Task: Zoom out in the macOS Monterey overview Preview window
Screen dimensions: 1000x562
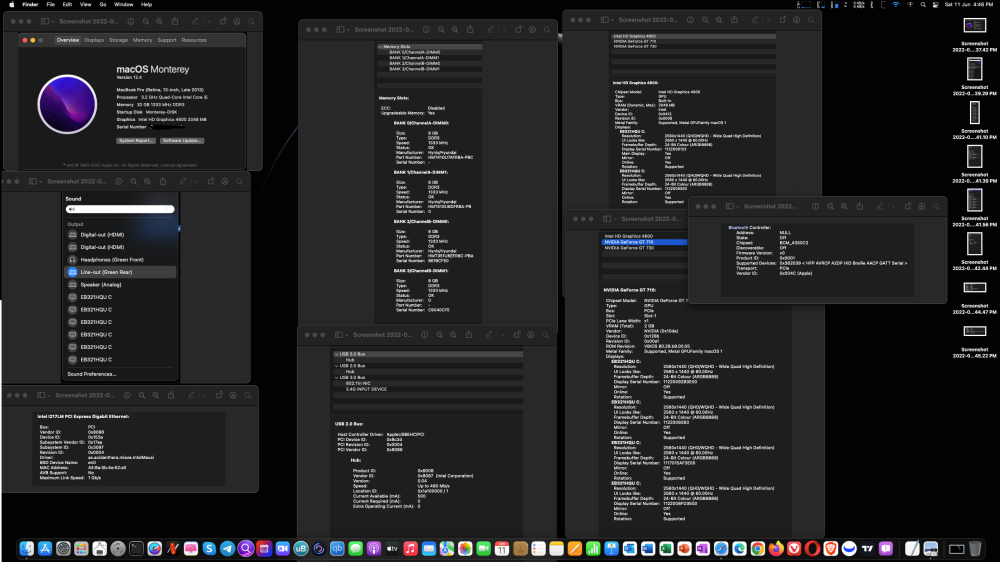Action: pos(145,21)
